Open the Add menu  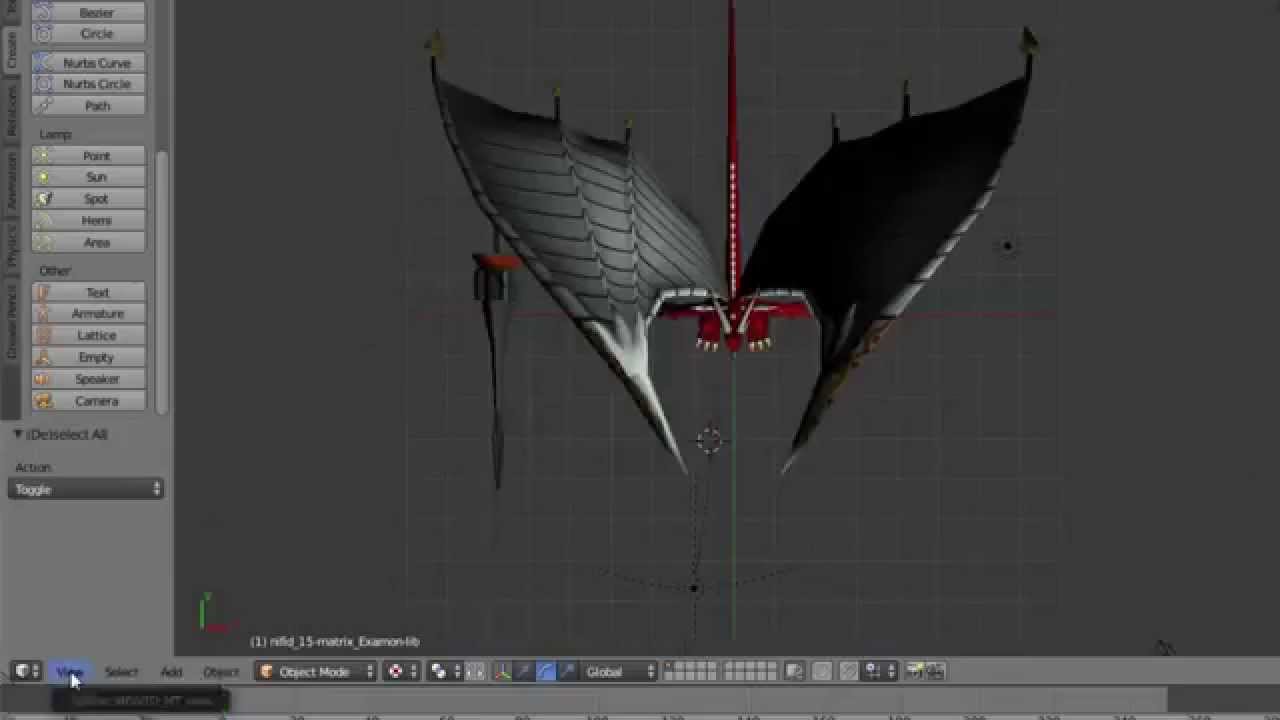pos(171,672)
